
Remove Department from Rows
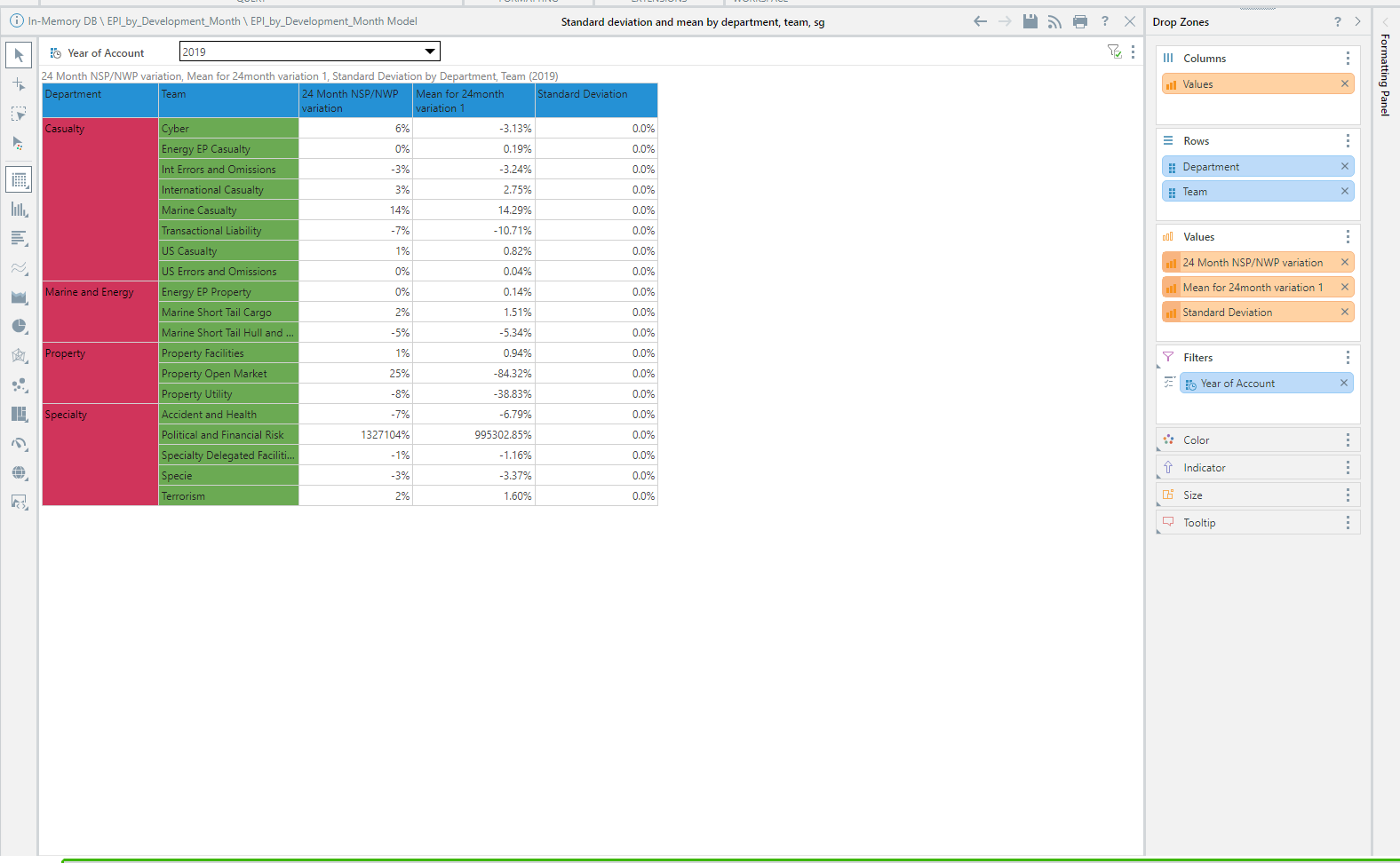click(x=1345, y=166)
